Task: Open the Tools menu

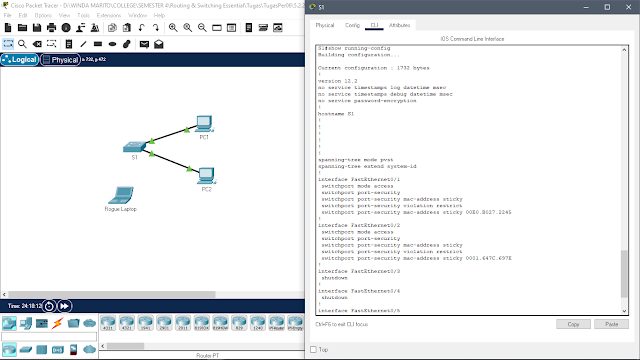Action: click(x=83, y=16)
